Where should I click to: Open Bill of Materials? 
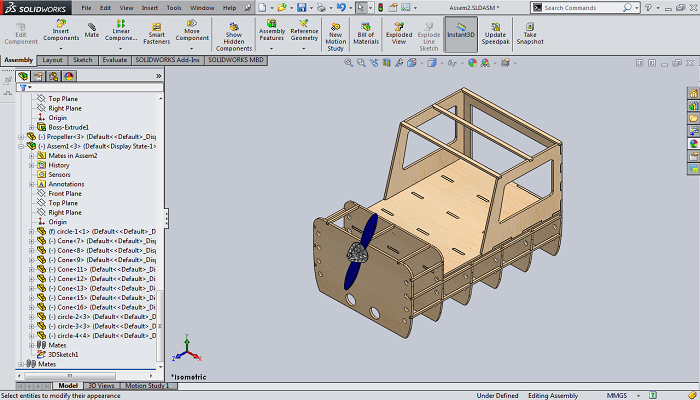366,33
